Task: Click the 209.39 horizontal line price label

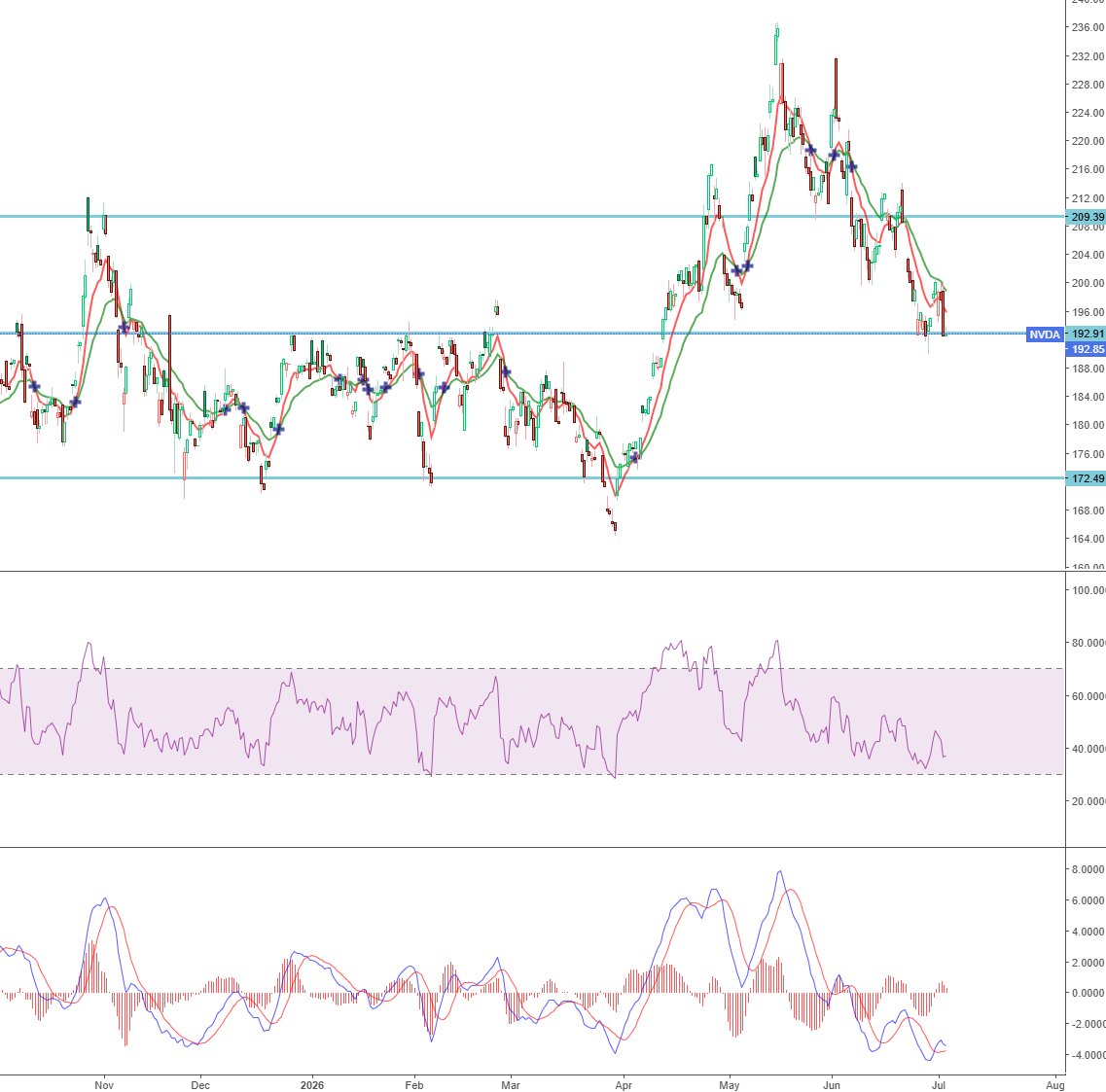Action: pos(1086,217)
